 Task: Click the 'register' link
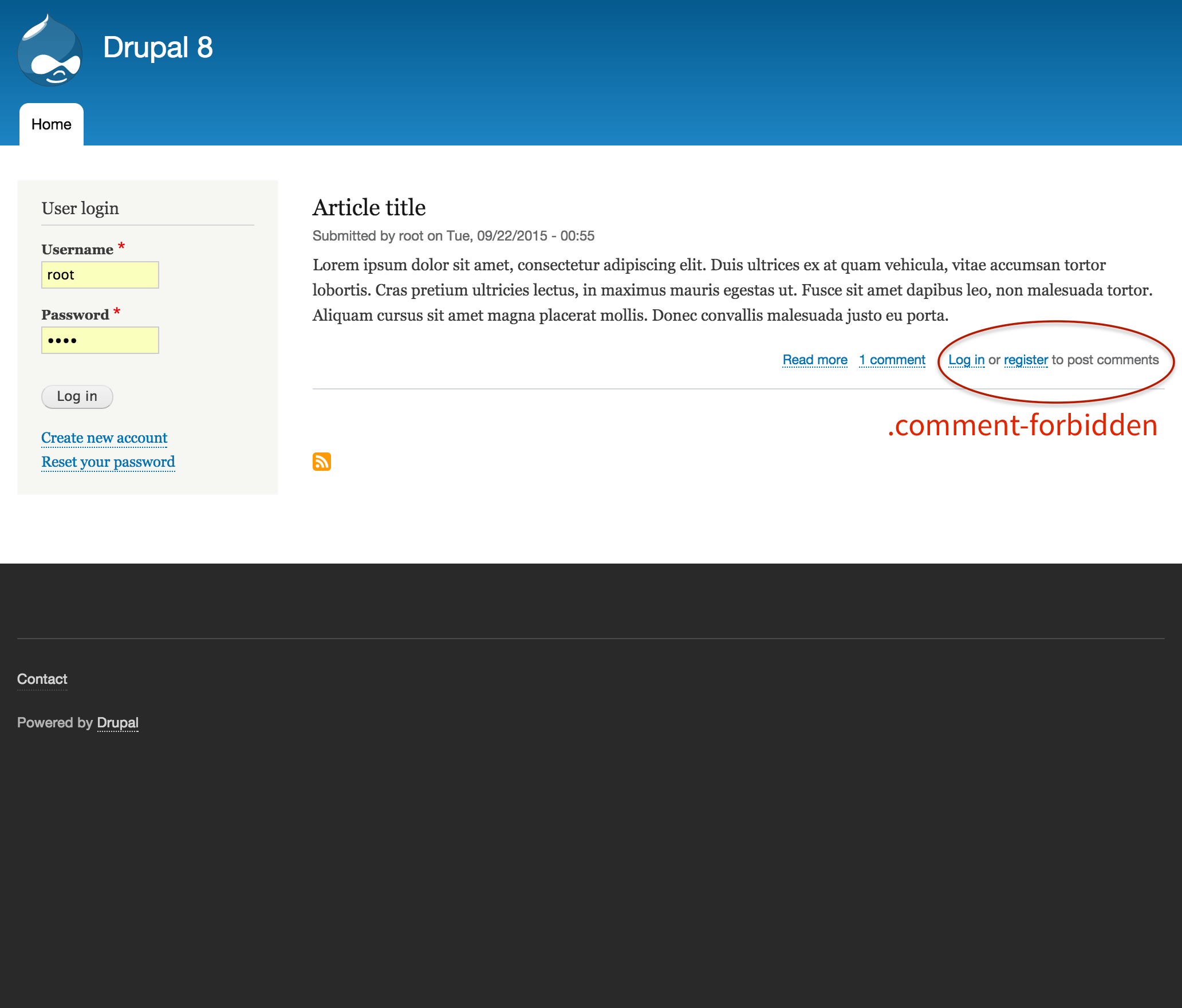point(1026,360)
